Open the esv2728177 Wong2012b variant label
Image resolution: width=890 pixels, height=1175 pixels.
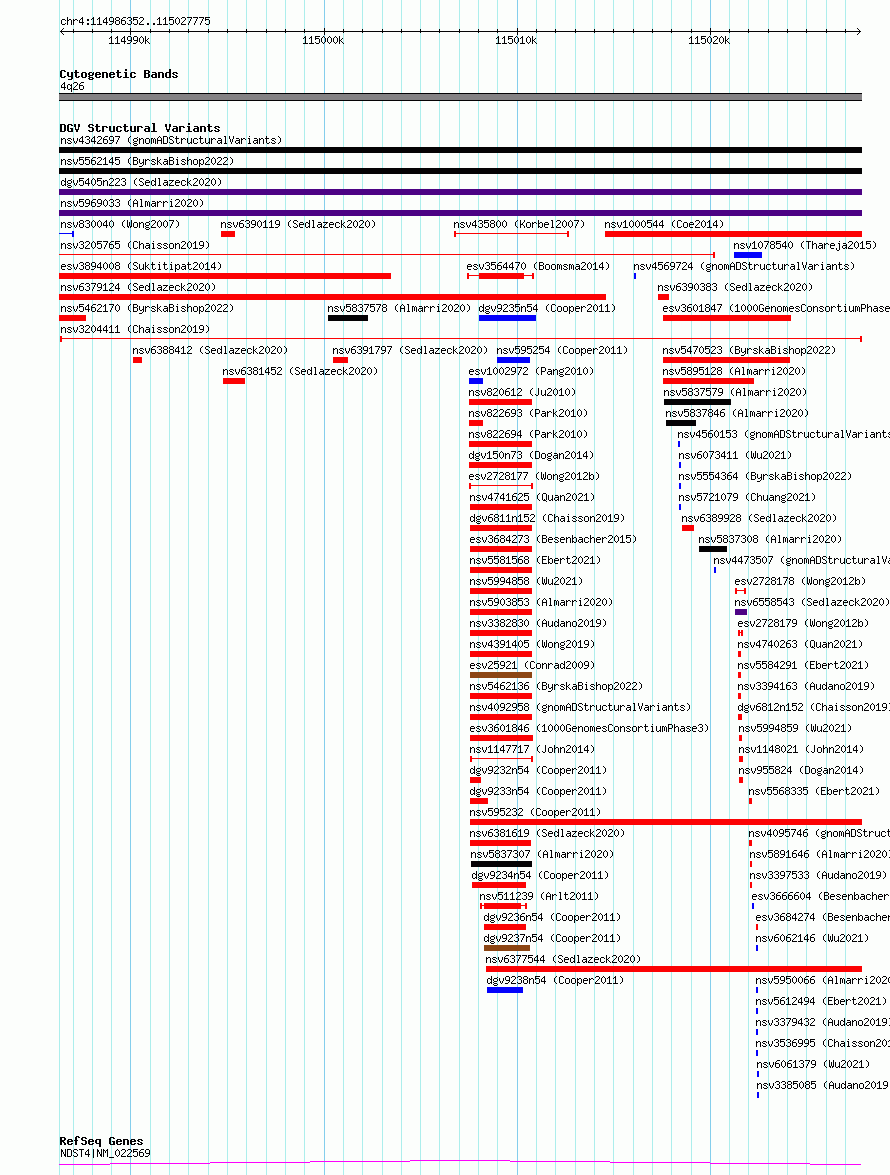click(534, 476)
